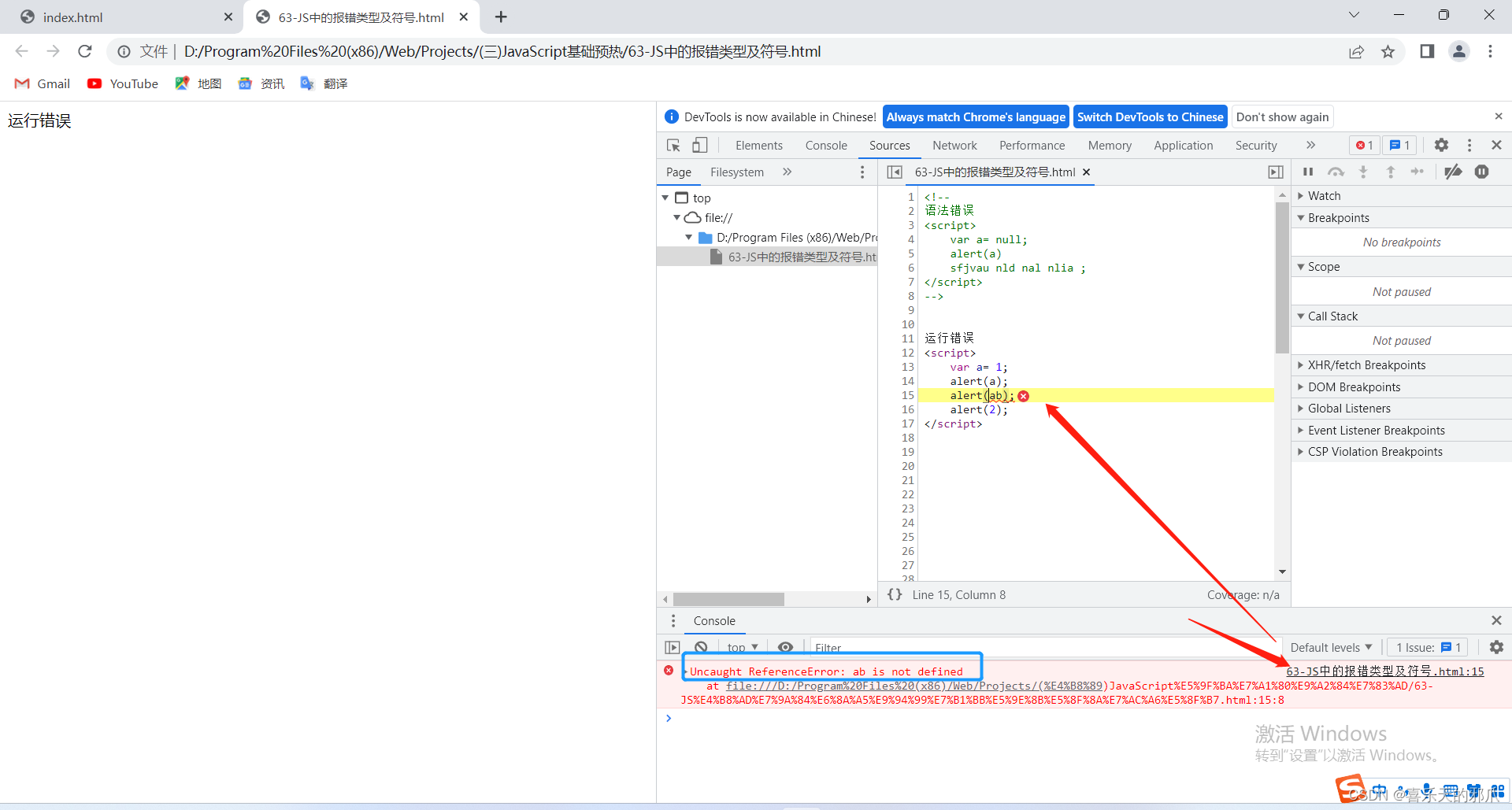Click the live expression eye icon
This screenshot has width=1512, height=810.
785,648
